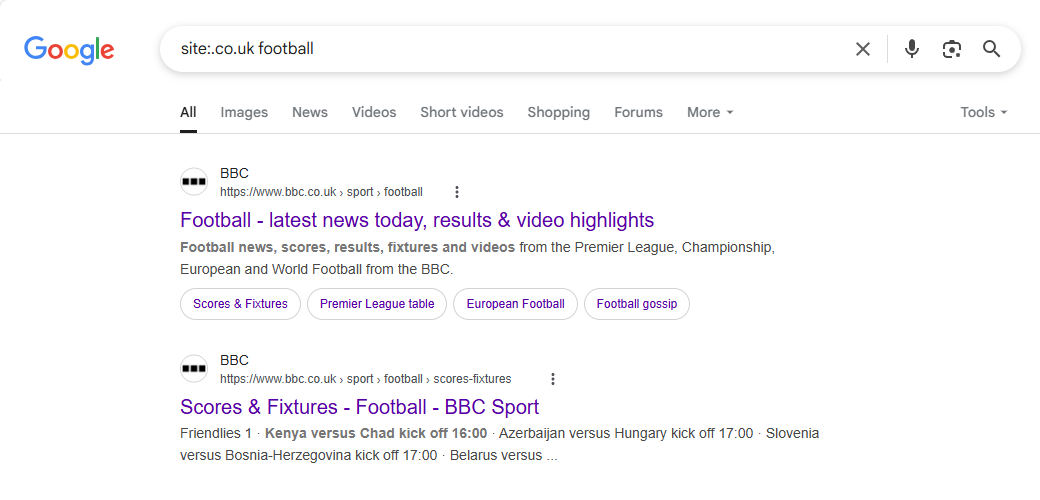Open Scores & Fixtures BBC Sport link
The height and width of the screenshot is (500, 1040).
359,407
